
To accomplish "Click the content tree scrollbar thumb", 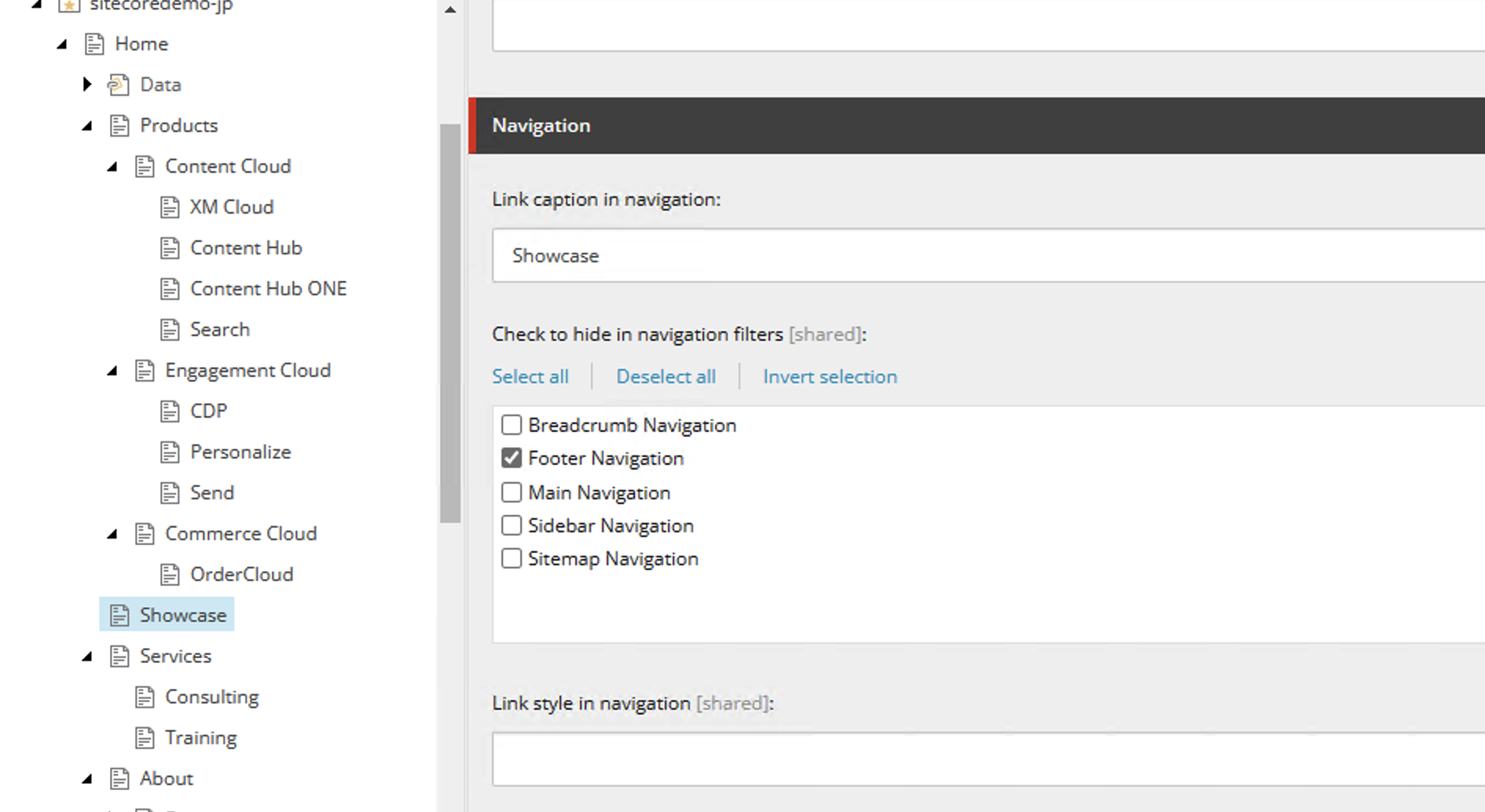I will tap(450, 323).
